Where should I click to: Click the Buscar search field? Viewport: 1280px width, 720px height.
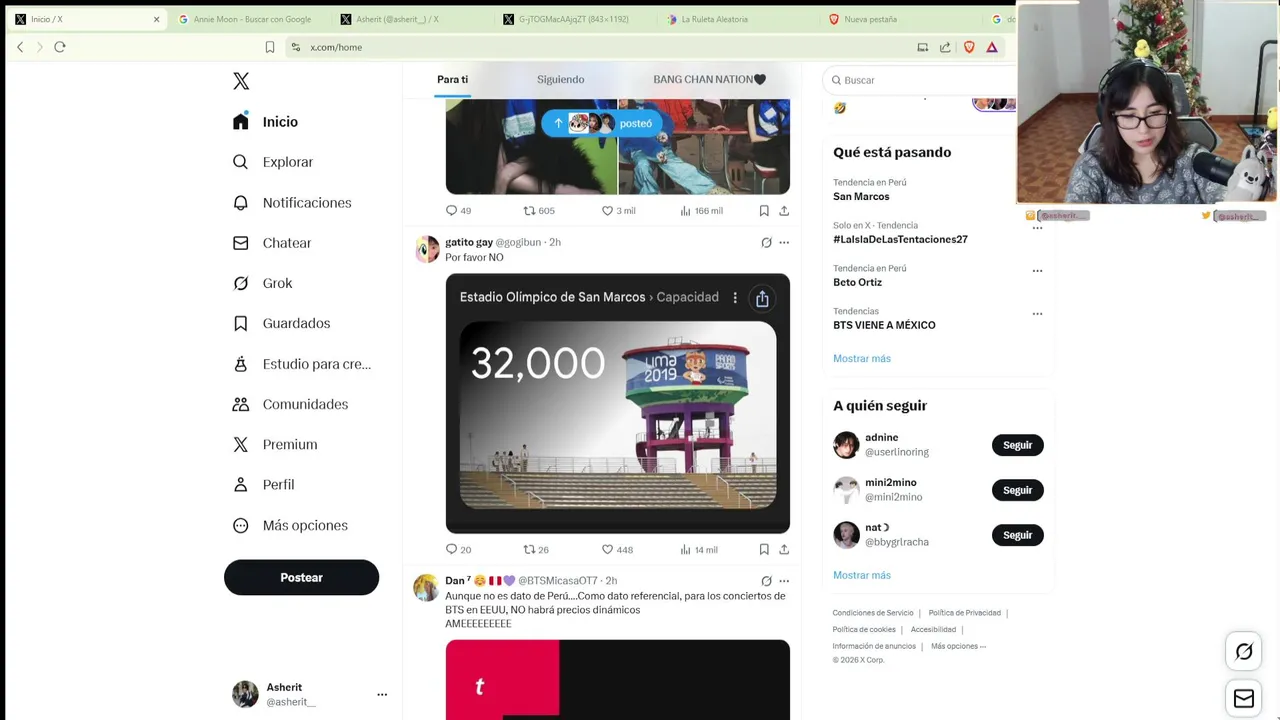coord(920,80)
